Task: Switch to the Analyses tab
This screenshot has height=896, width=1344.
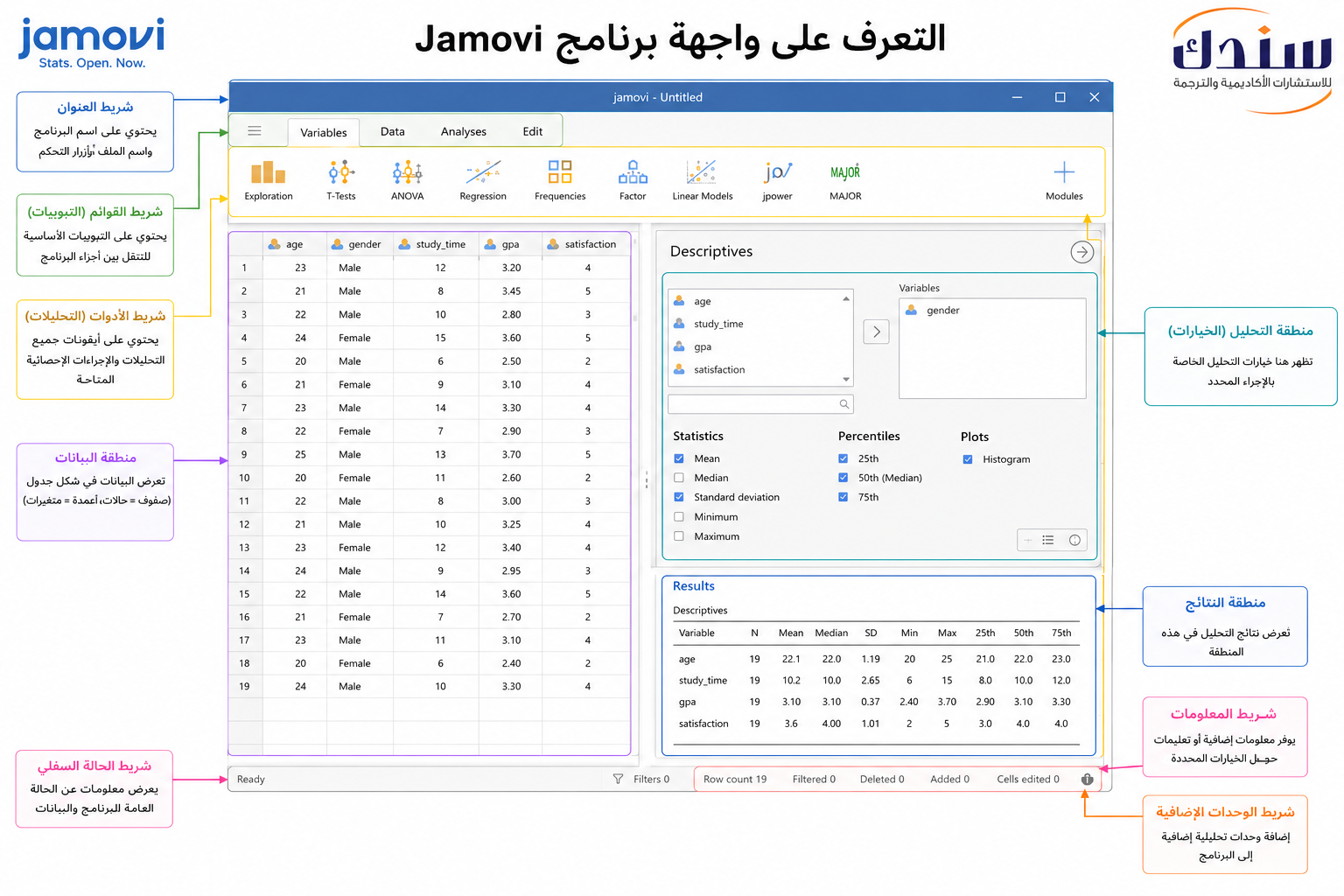Action: [x=464, y=131]
